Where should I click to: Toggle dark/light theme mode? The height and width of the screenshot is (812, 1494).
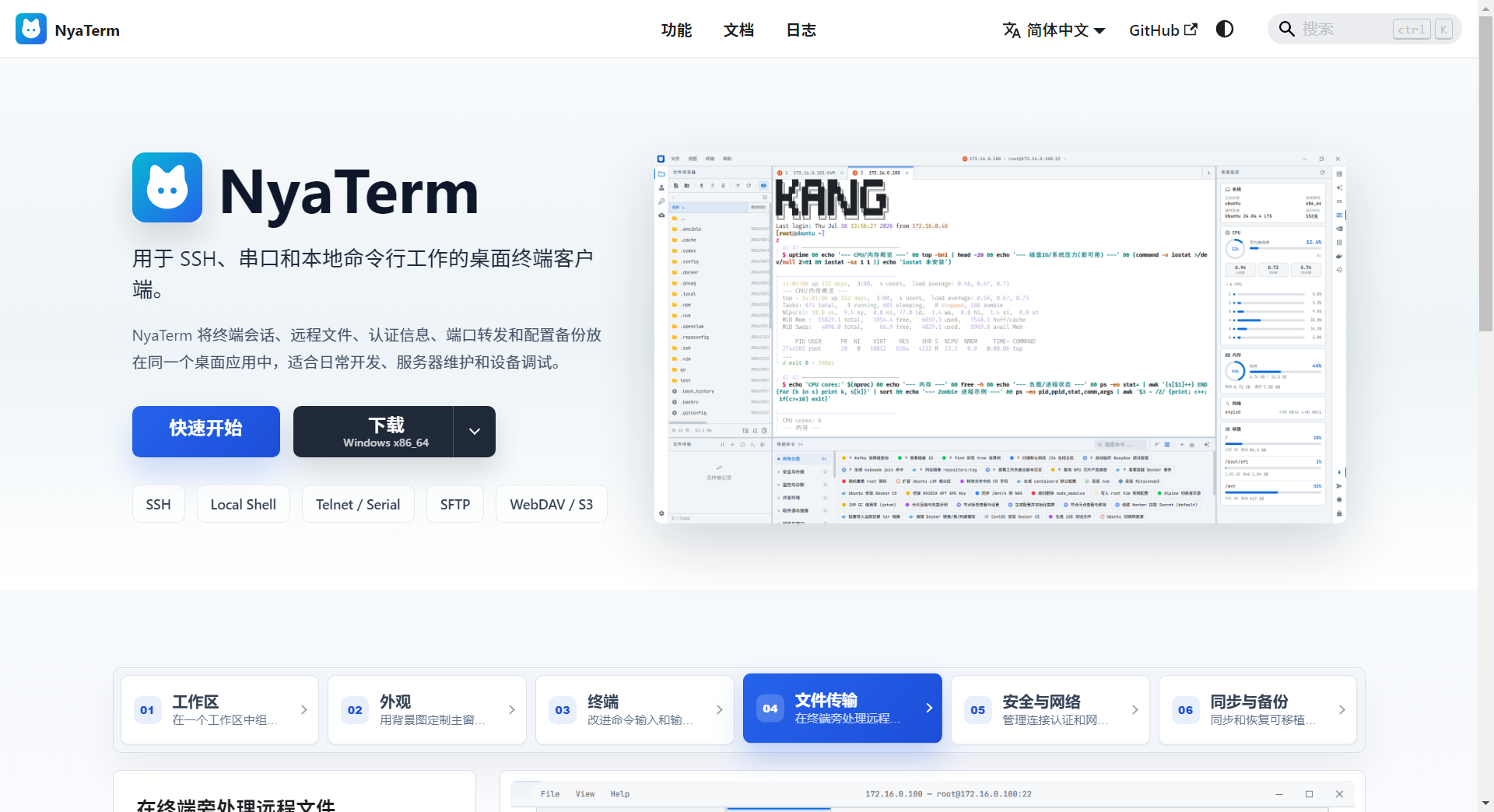pos(1225,29)
